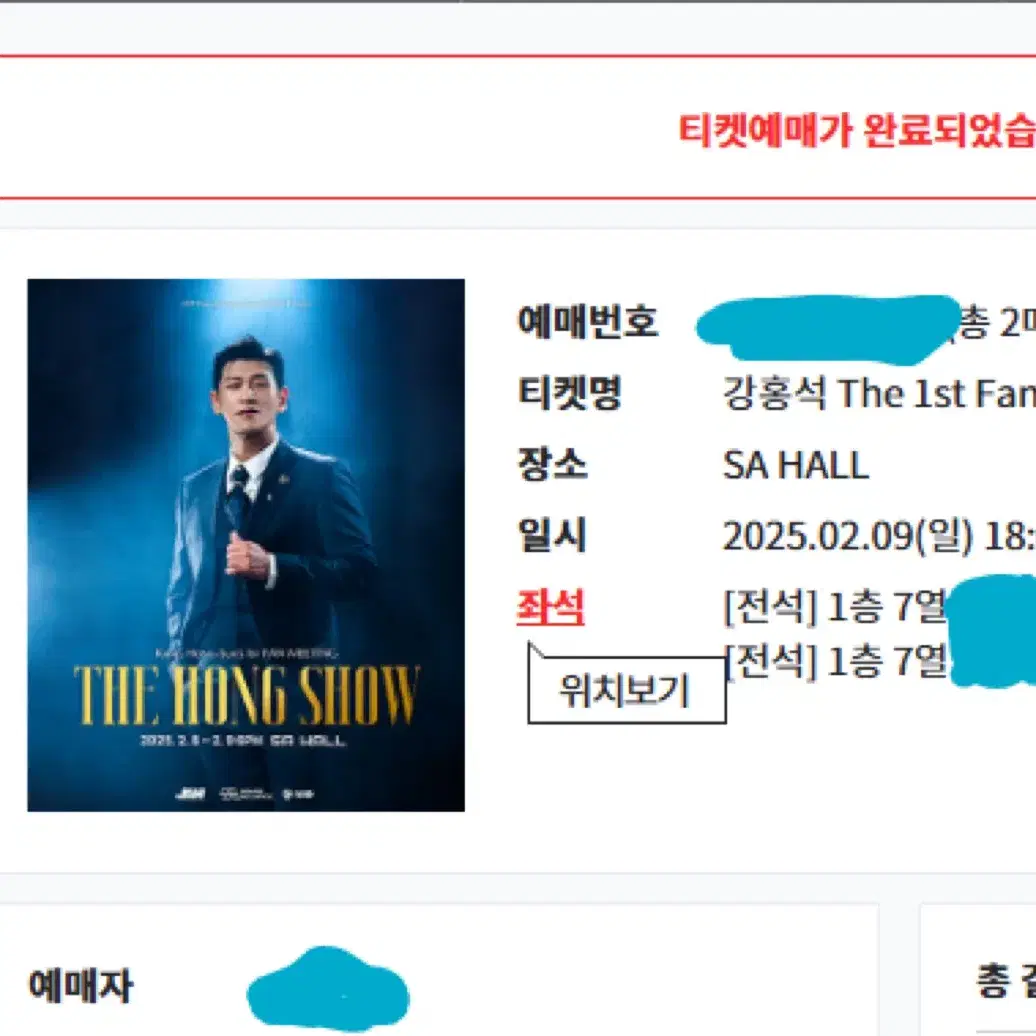Click the 장소 label
1036x1036 pixels.
(552, 464)
